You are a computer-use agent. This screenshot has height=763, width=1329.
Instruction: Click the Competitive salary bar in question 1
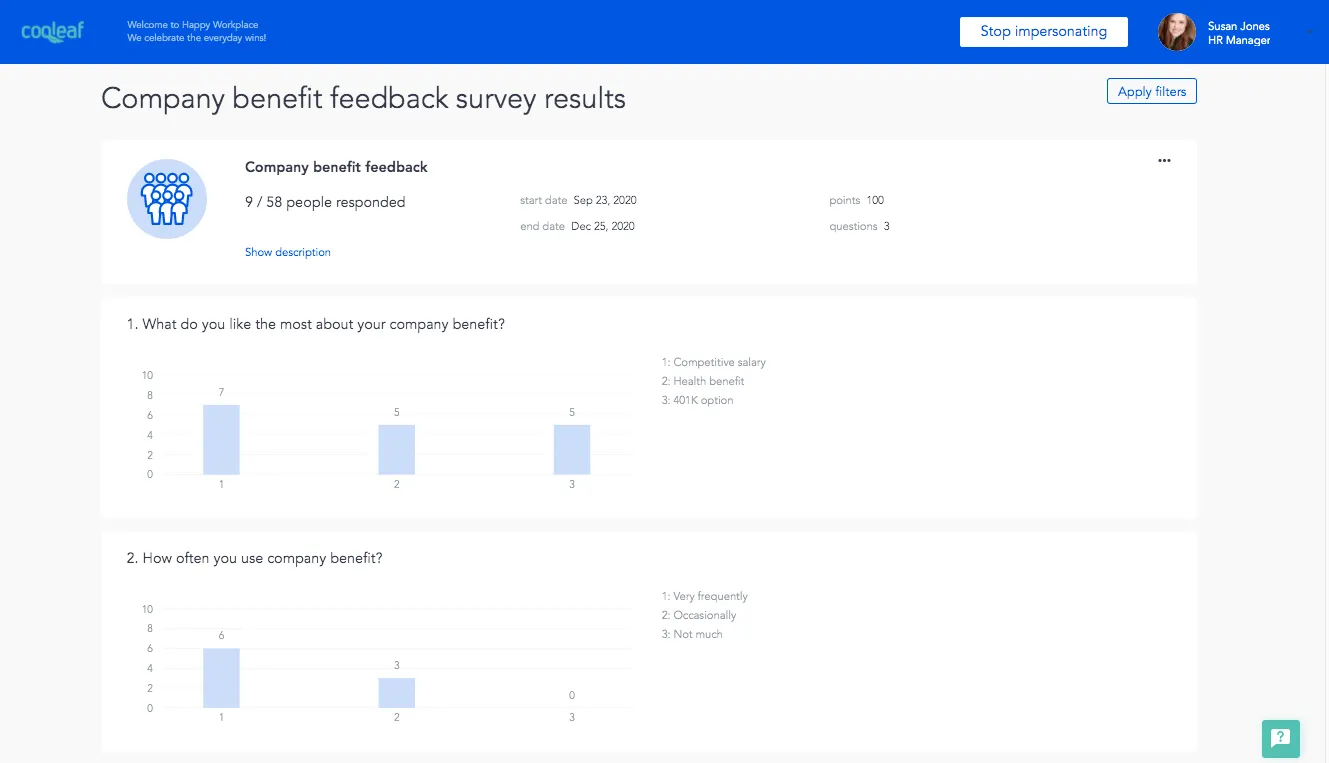221,440
